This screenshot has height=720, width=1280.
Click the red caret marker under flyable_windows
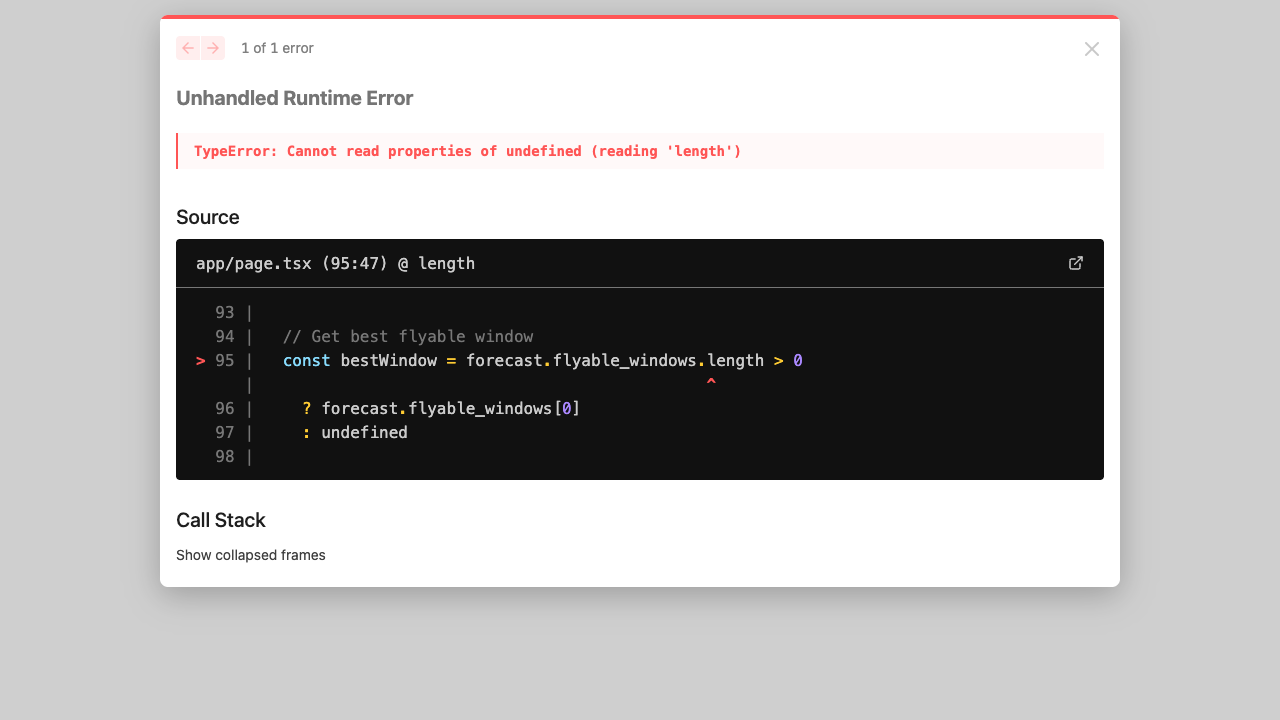click(x=711, y=383)
